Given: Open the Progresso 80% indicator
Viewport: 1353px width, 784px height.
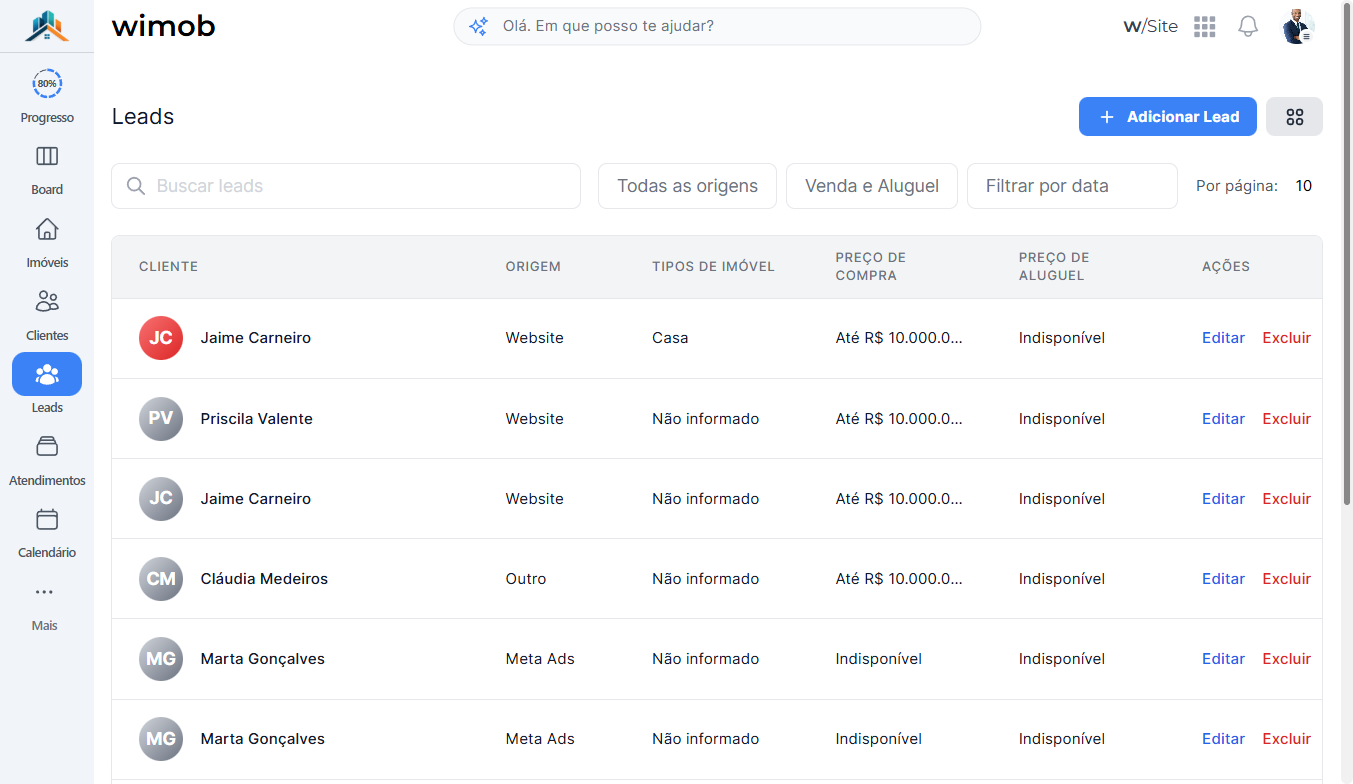Looking at the screenshot, I should (47, 84).
